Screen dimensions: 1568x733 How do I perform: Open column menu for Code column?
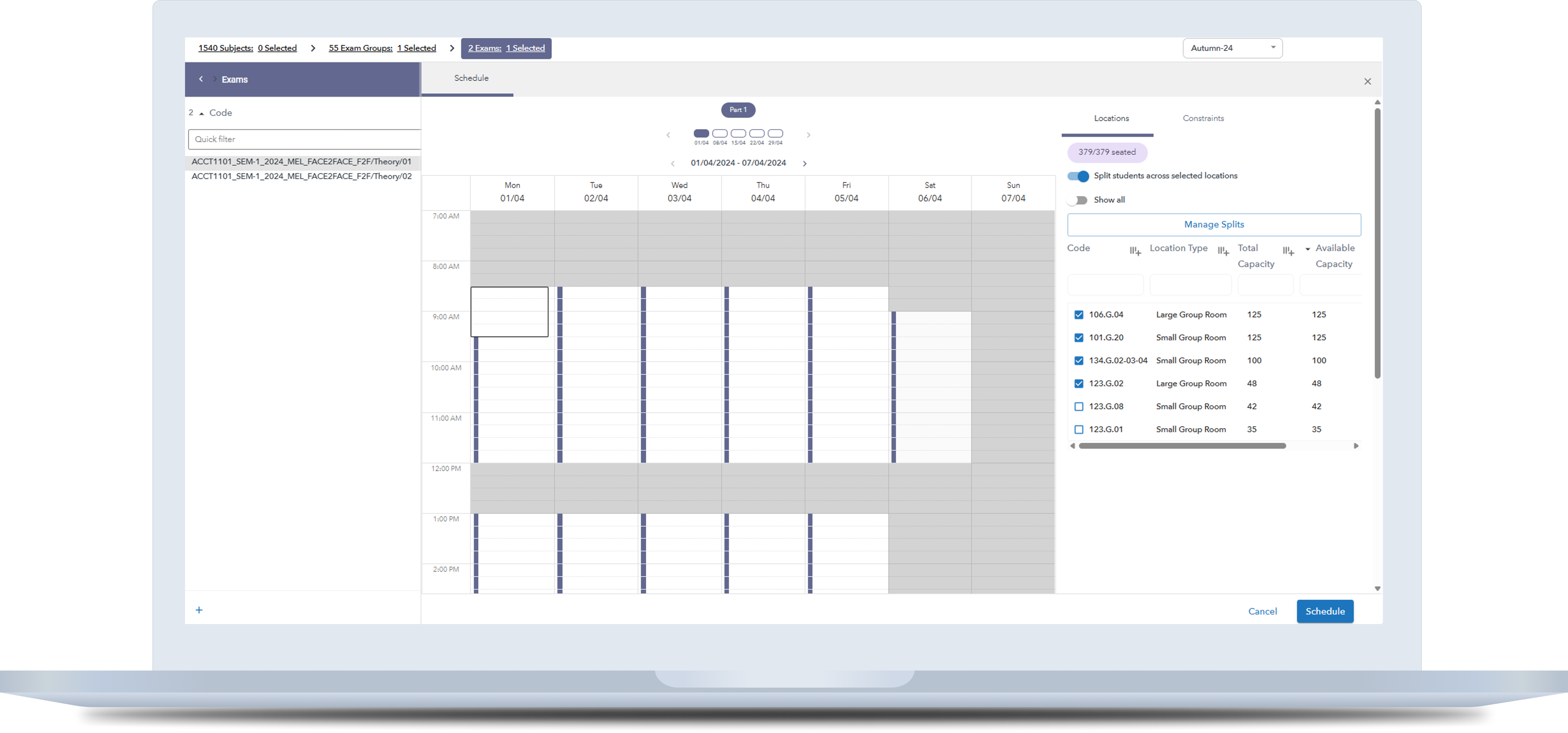click(x=1135, y=251)
